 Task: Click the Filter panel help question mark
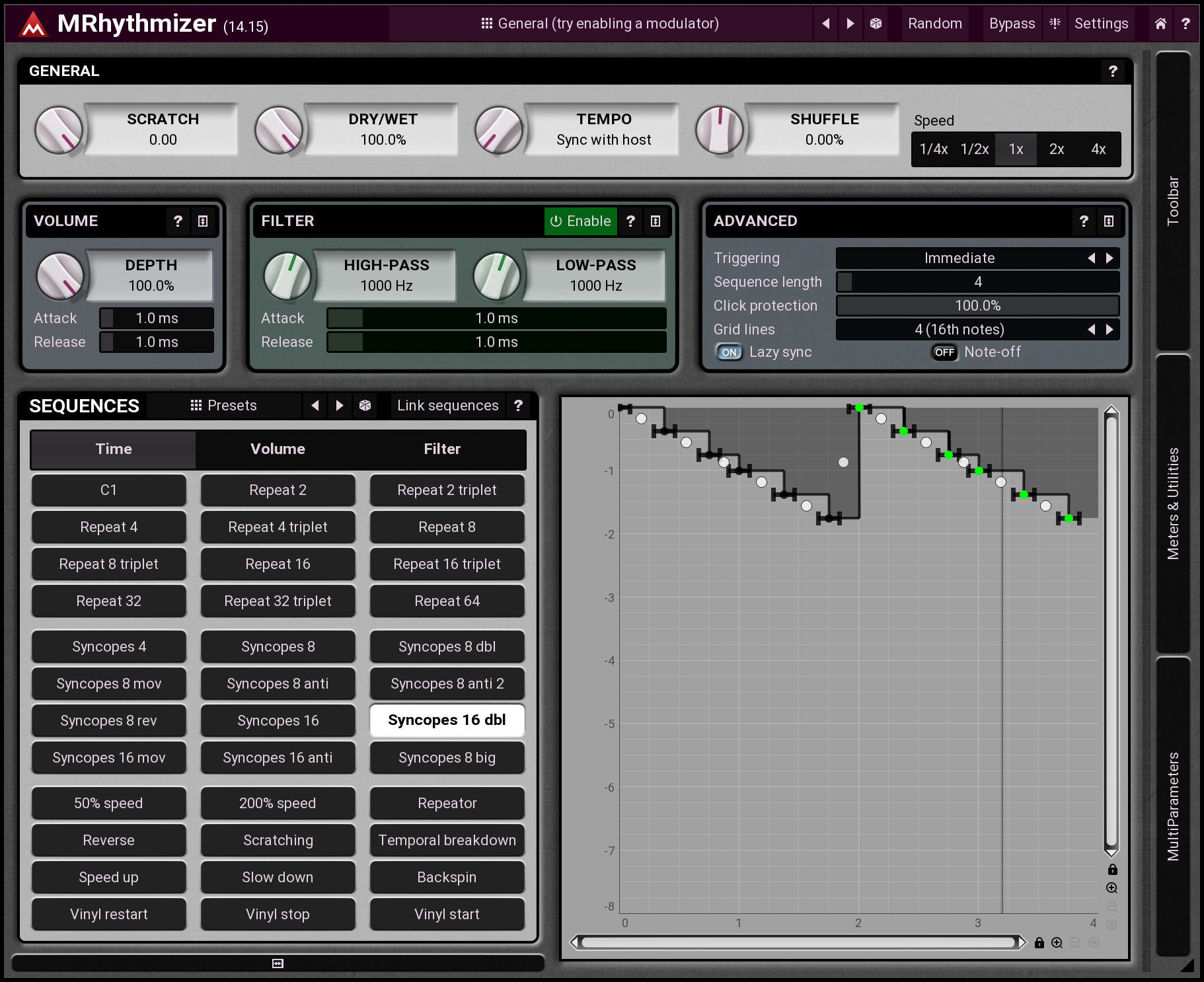click(x=630, y=221)
